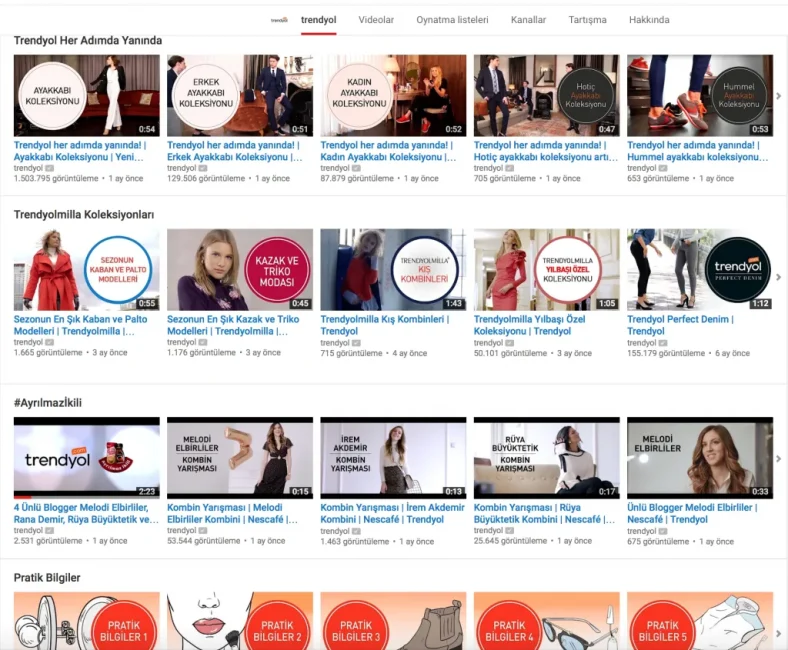Open title Ünlü Blogger Melodi Elbirliler Nescafé
Screen dimensions: 788x650
[692, 513]
